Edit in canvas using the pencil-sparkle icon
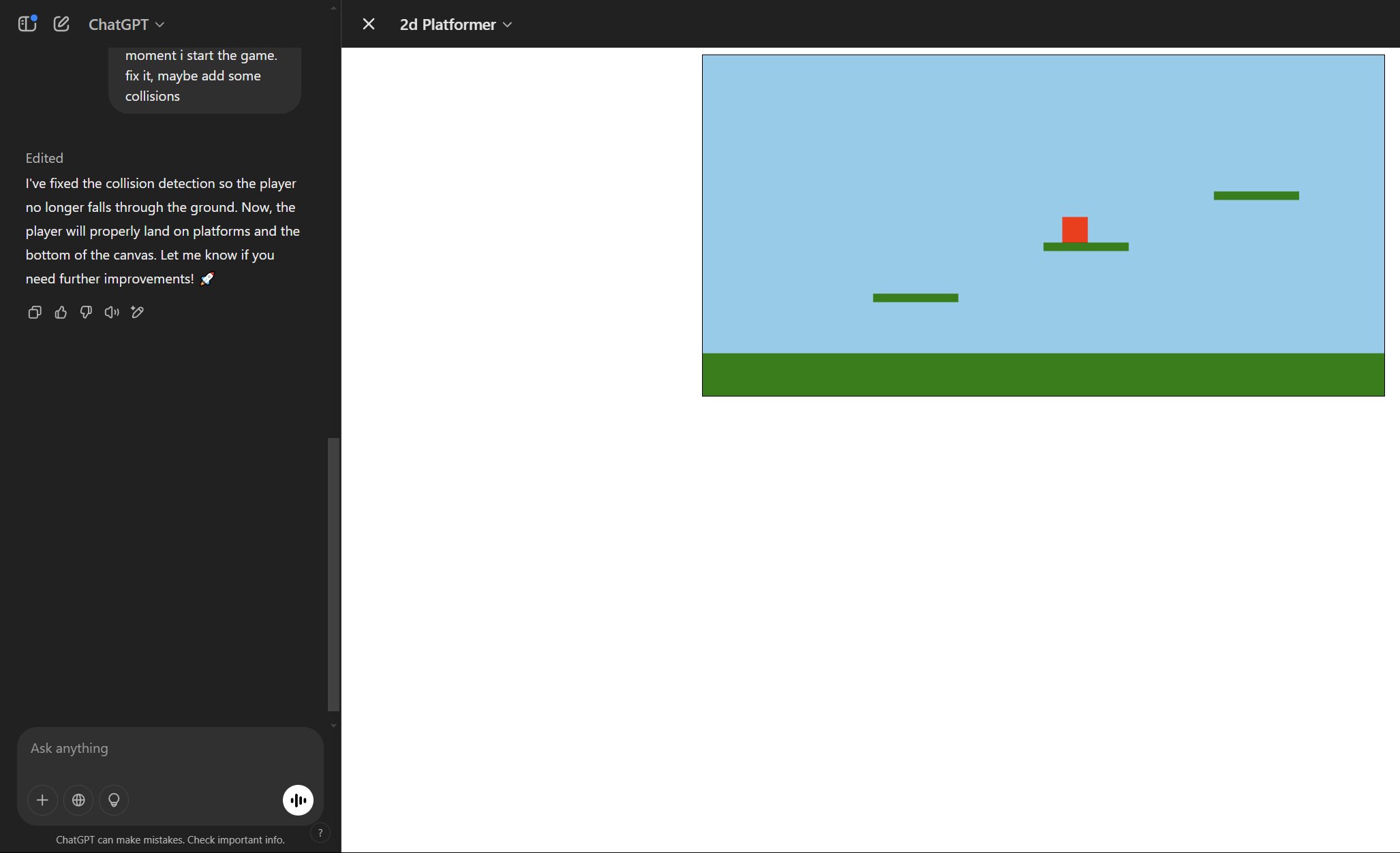Screen dimensions: 1400x853 (x=137, y=312)
